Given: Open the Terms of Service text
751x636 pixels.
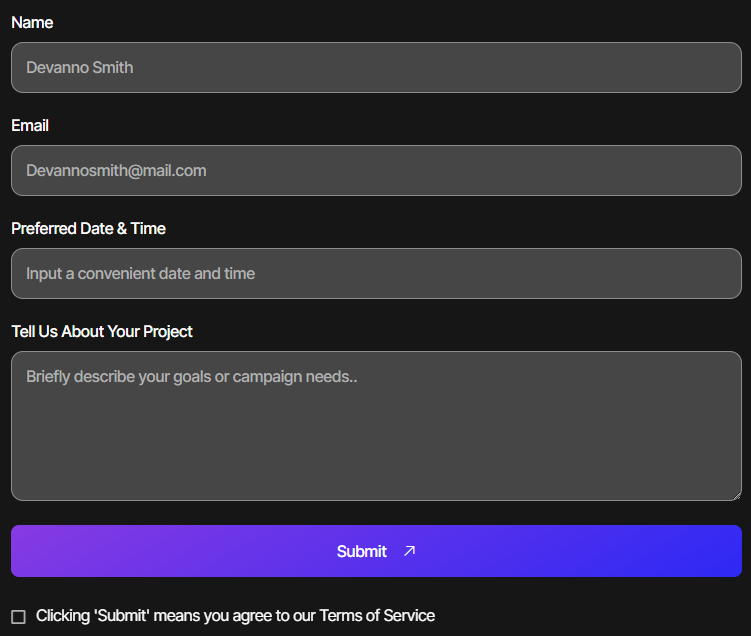Looking at the screenshot, I should pyautogui.click(x=377, y=616).
